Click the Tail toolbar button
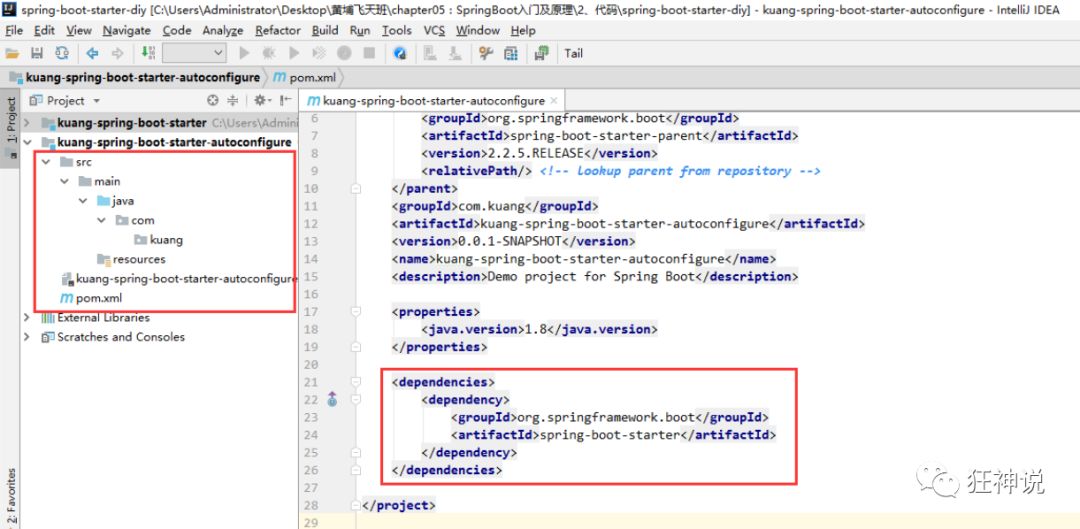1080x529 pixels. (x=574, y=53)
